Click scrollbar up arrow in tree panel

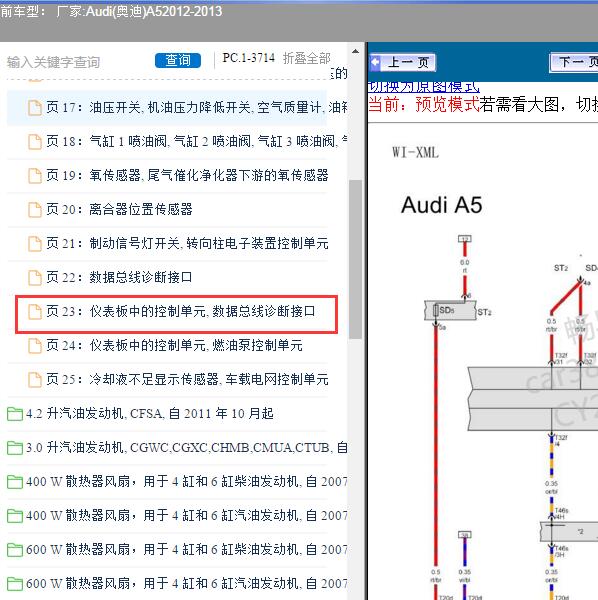tap(355, 51)
